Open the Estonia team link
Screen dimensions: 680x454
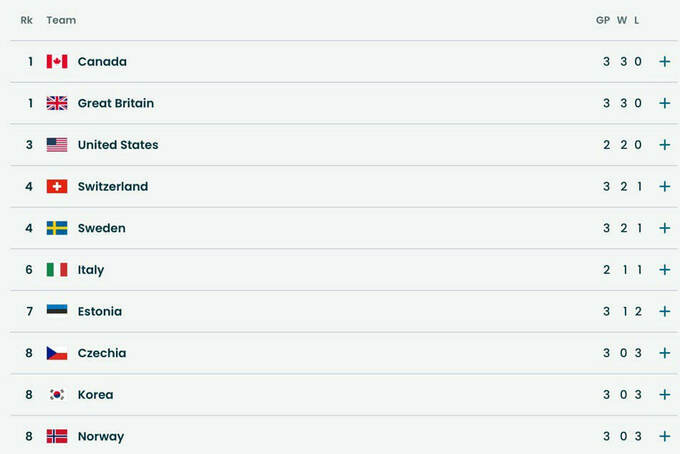100,311
